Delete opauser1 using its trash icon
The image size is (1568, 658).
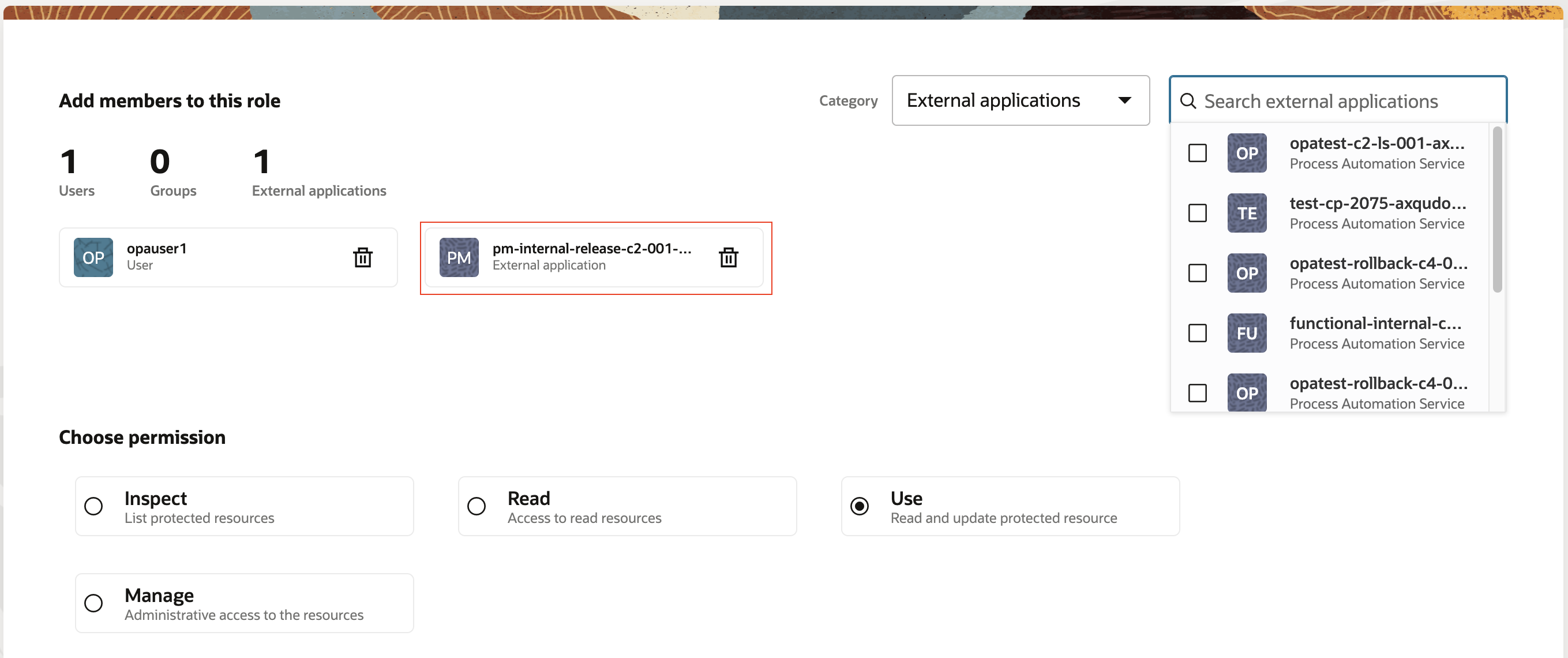(x=363, y=257)
